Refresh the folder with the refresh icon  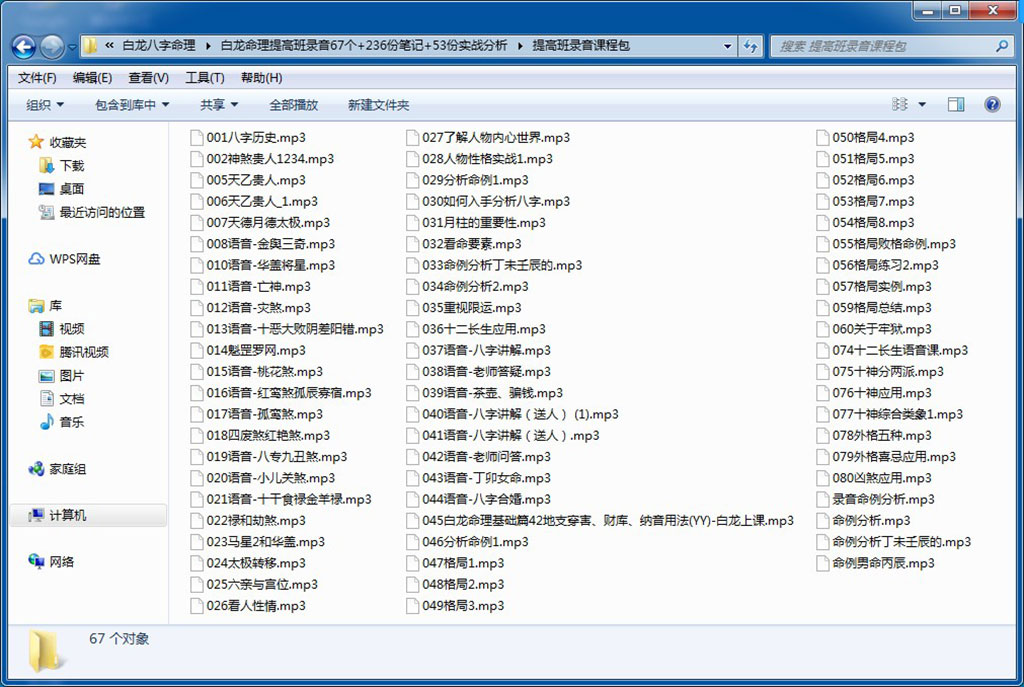coord(750,46)
